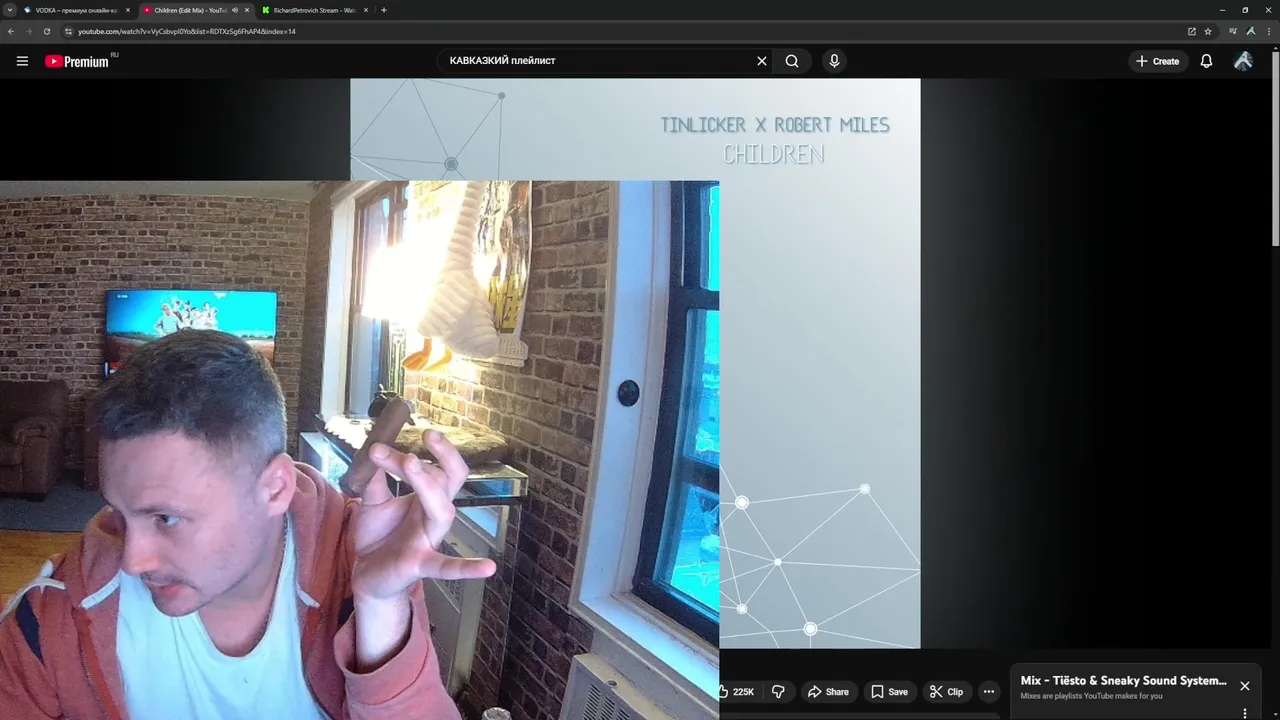Open the YouTube account avatar menu
This screenshot has width=1280, height=720.
tap(1243, 61)
